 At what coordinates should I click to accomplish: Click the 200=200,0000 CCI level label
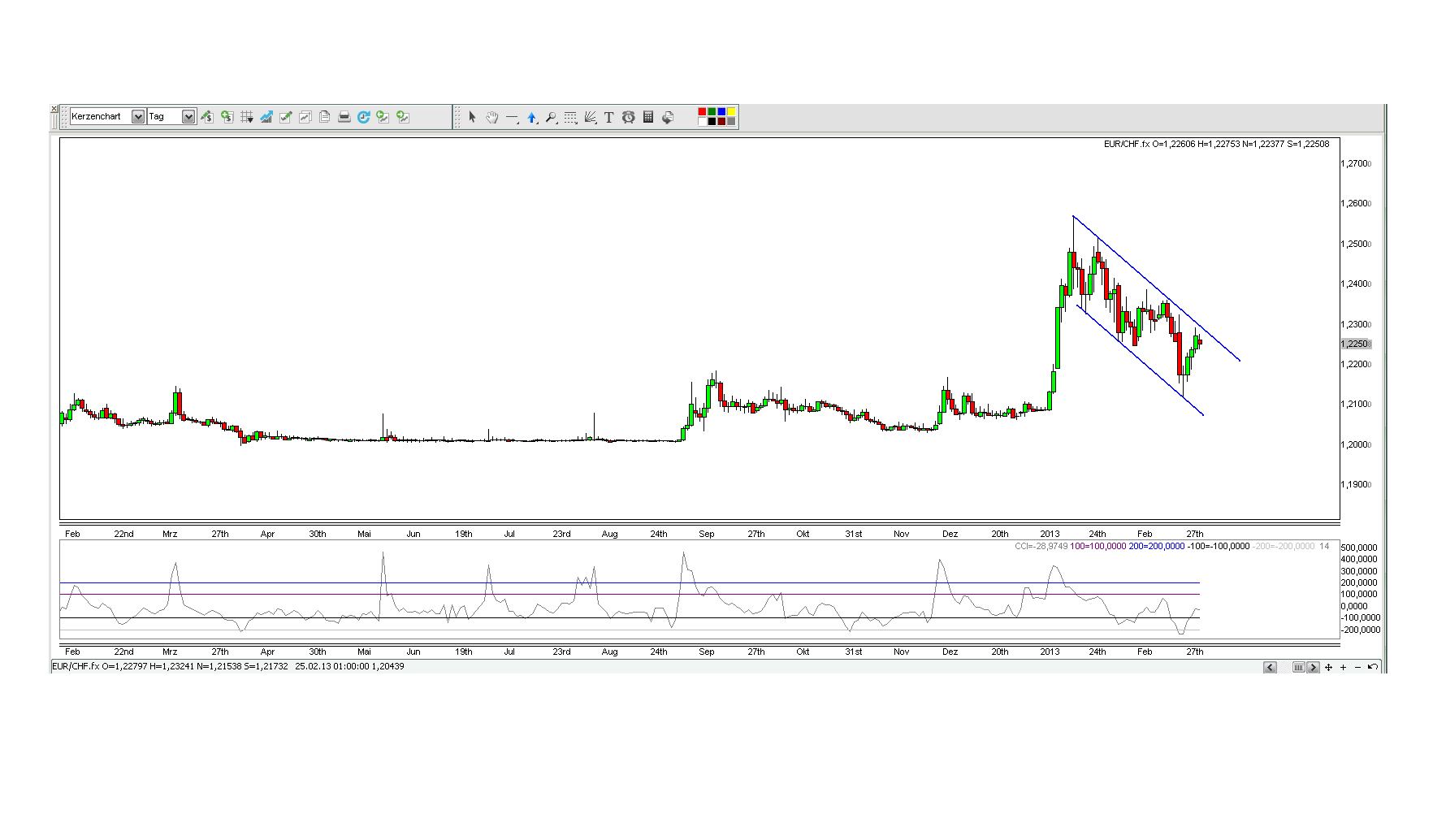click(x=1157, y=547)
